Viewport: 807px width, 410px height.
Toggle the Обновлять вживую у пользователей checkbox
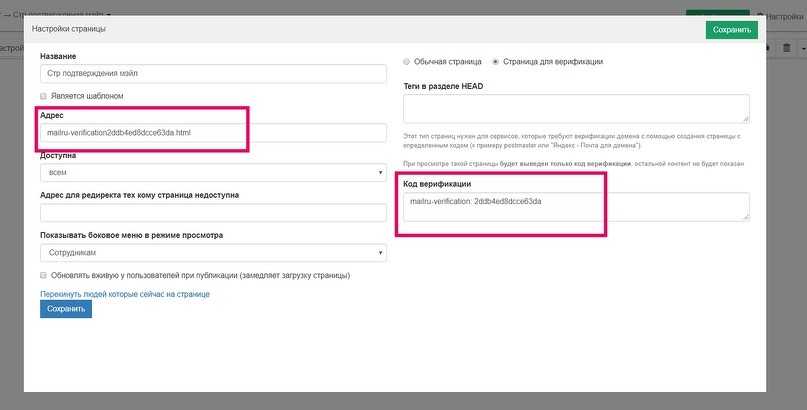tap(44, 275)
